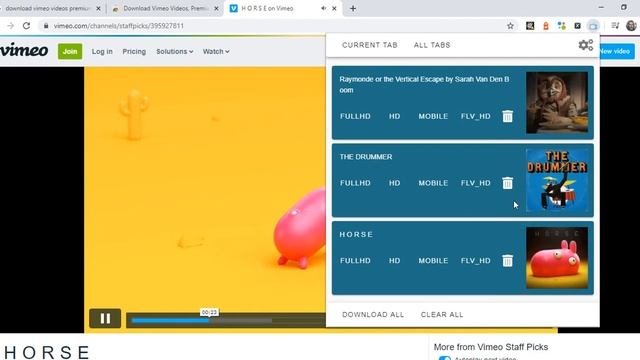Switch to the first browser tab
This screenshot has height=360, width=640.
(51, 8)
